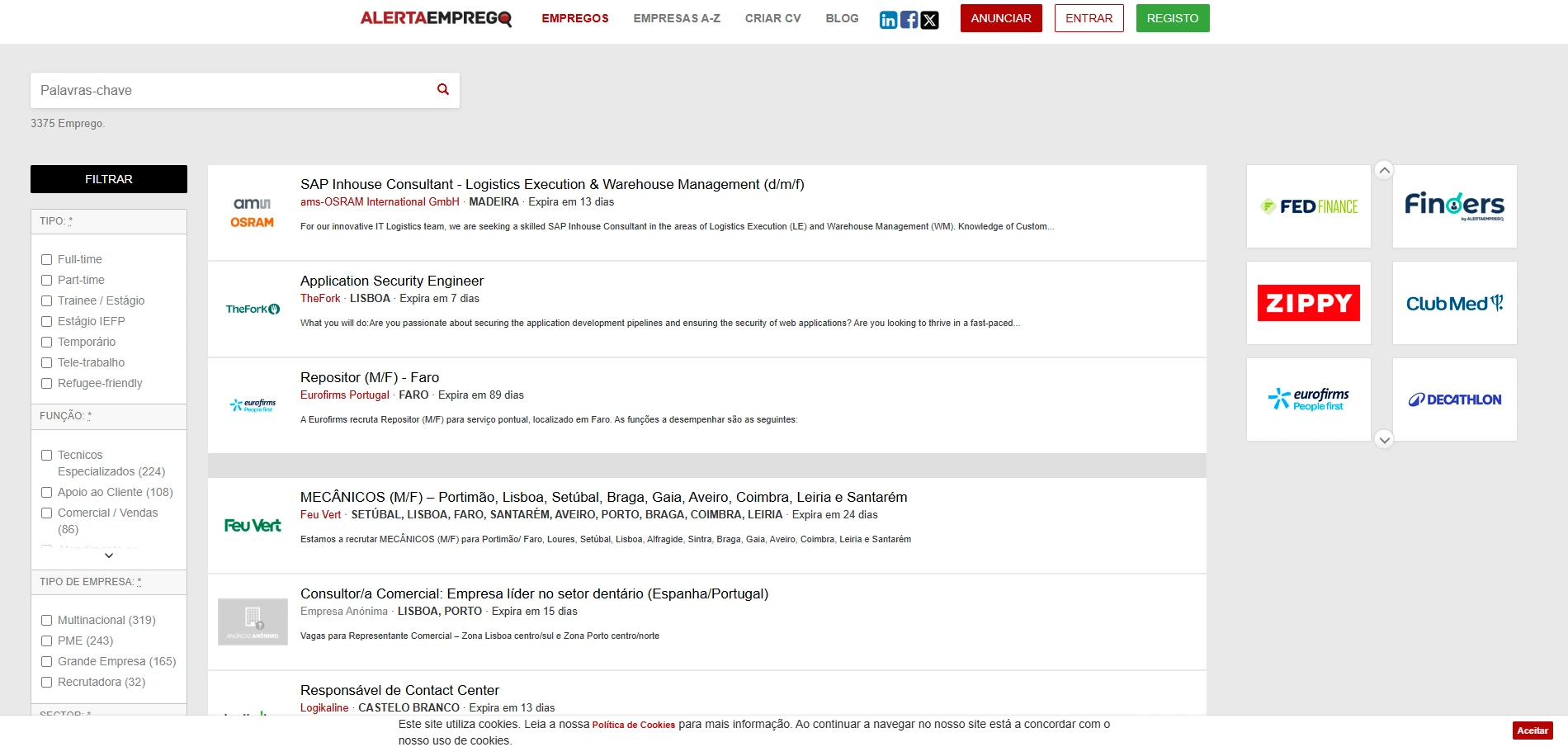This screenshot has height=747, width=1568.
Task: Check the Estágio IEFP filter
Action: coord(47,321)
